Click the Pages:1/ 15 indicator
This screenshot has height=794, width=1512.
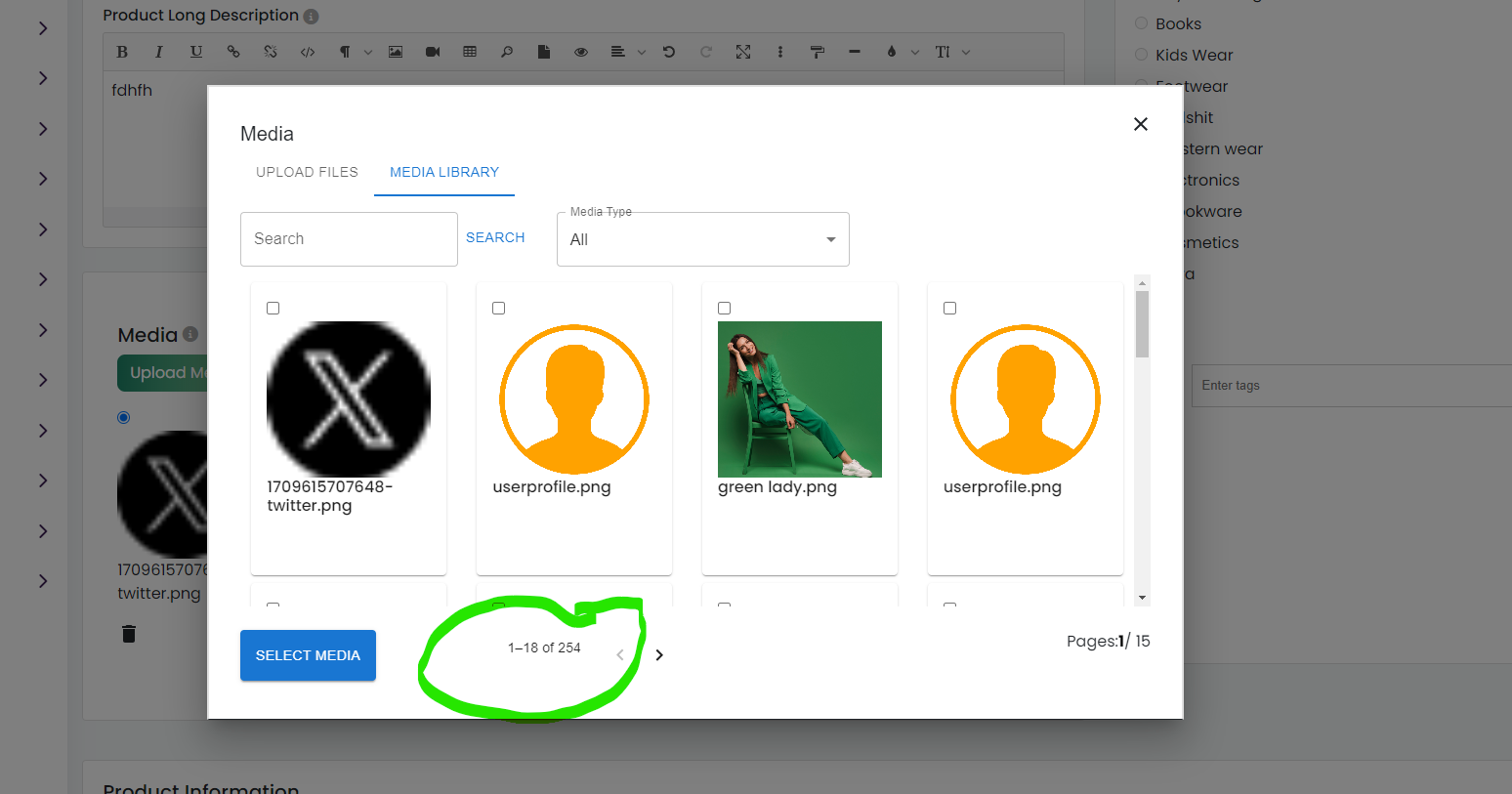point(1109,642)
